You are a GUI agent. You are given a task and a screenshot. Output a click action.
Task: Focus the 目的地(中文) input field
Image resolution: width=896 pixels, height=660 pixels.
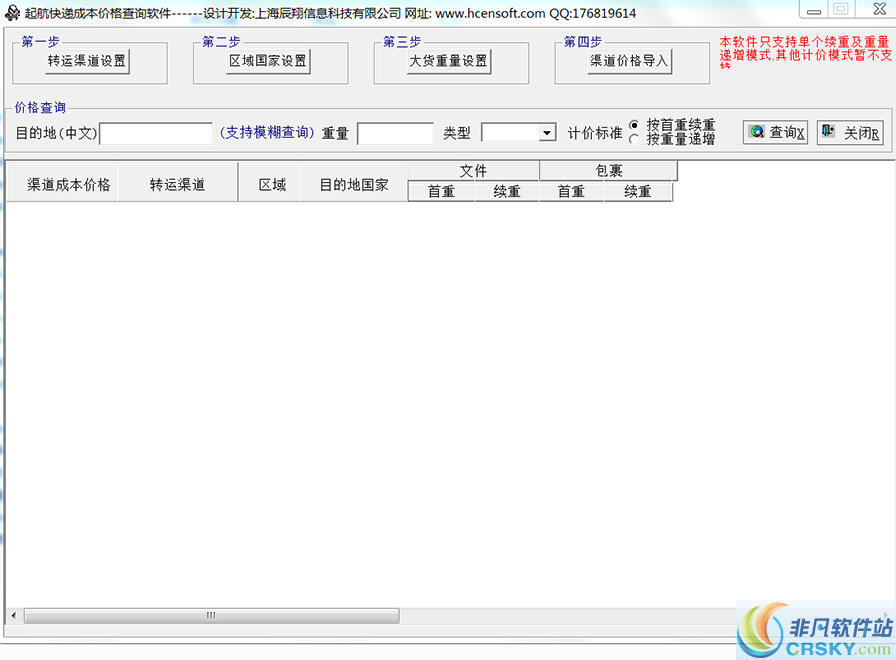tap(156, 133)
